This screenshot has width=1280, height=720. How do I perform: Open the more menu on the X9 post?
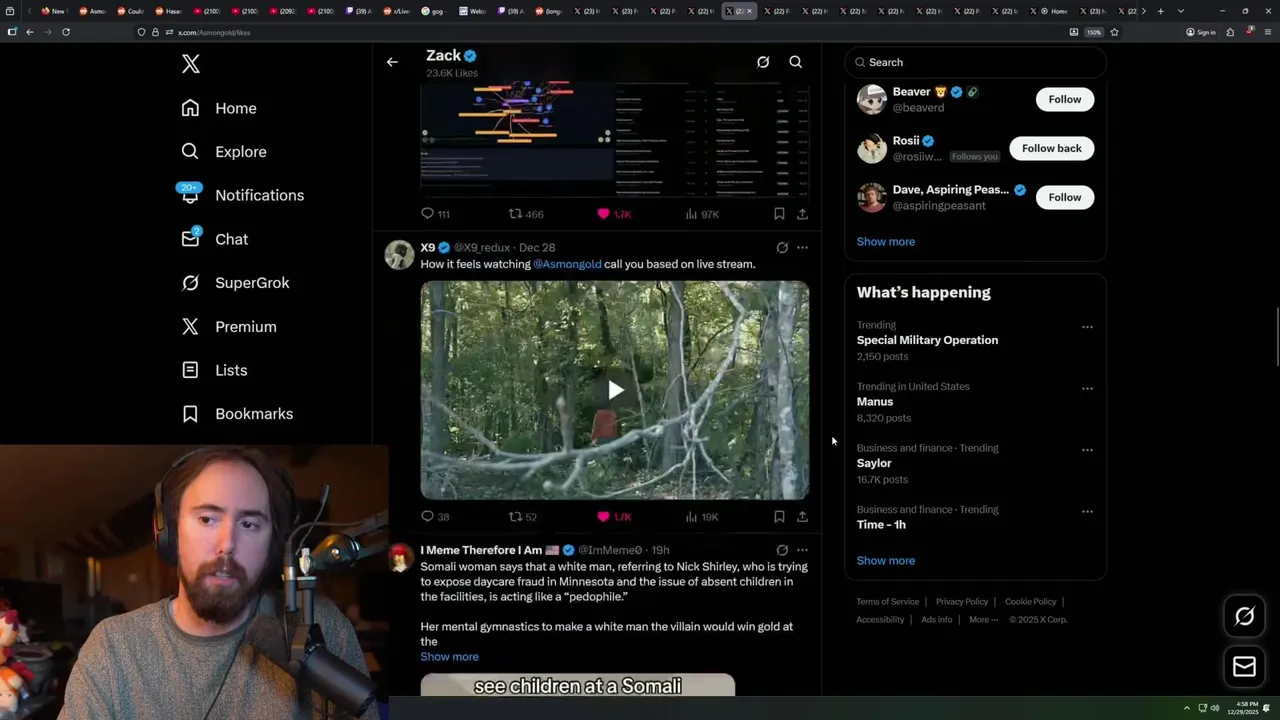pos(802,248)
